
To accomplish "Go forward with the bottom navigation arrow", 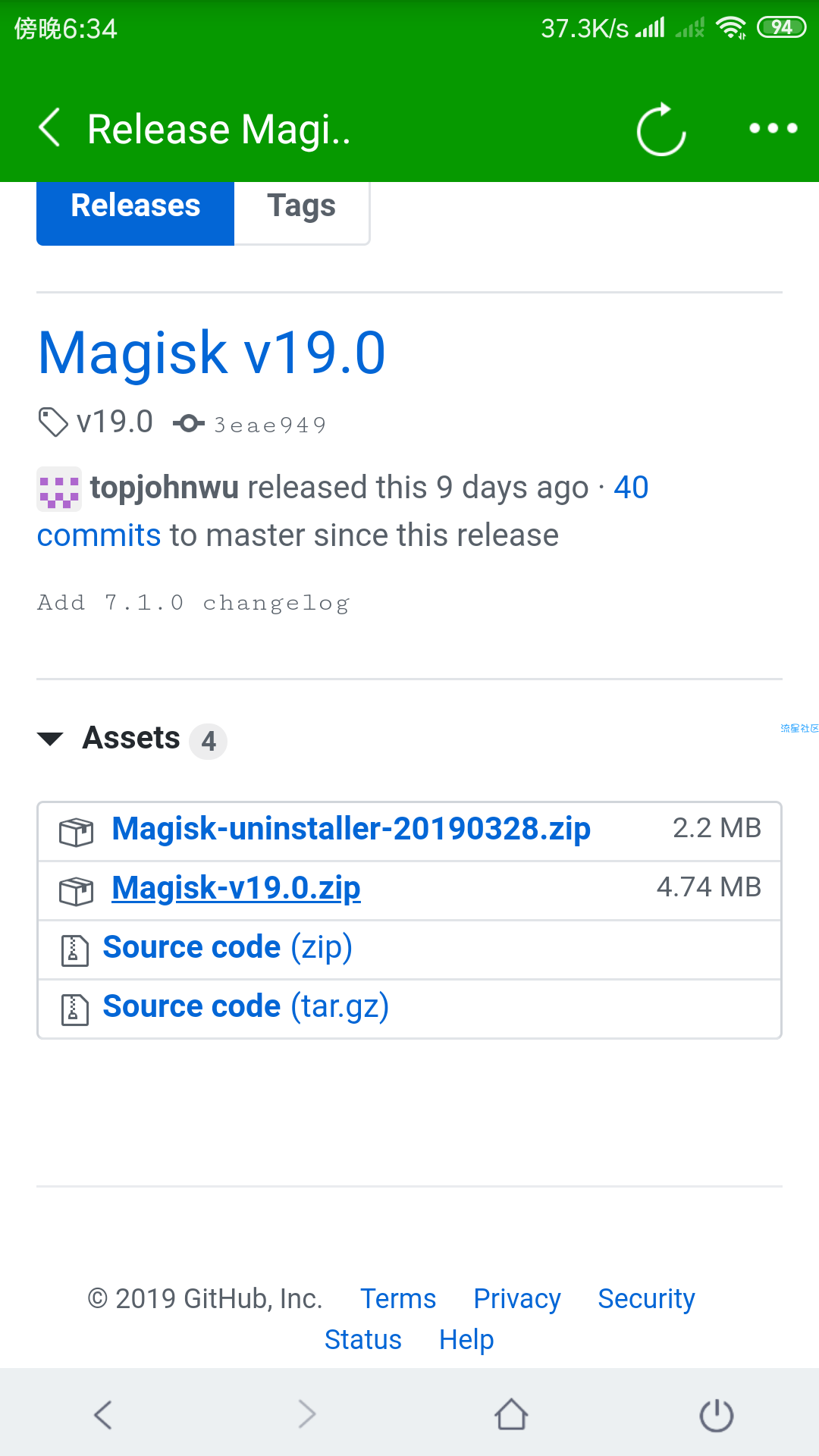I will point(306,1414).
